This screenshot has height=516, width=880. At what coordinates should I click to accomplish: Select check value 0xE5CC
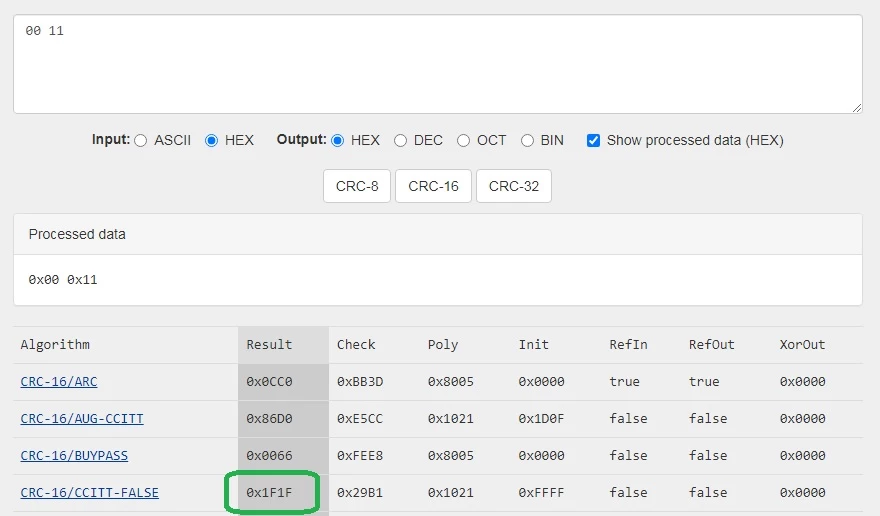(360, 419)
